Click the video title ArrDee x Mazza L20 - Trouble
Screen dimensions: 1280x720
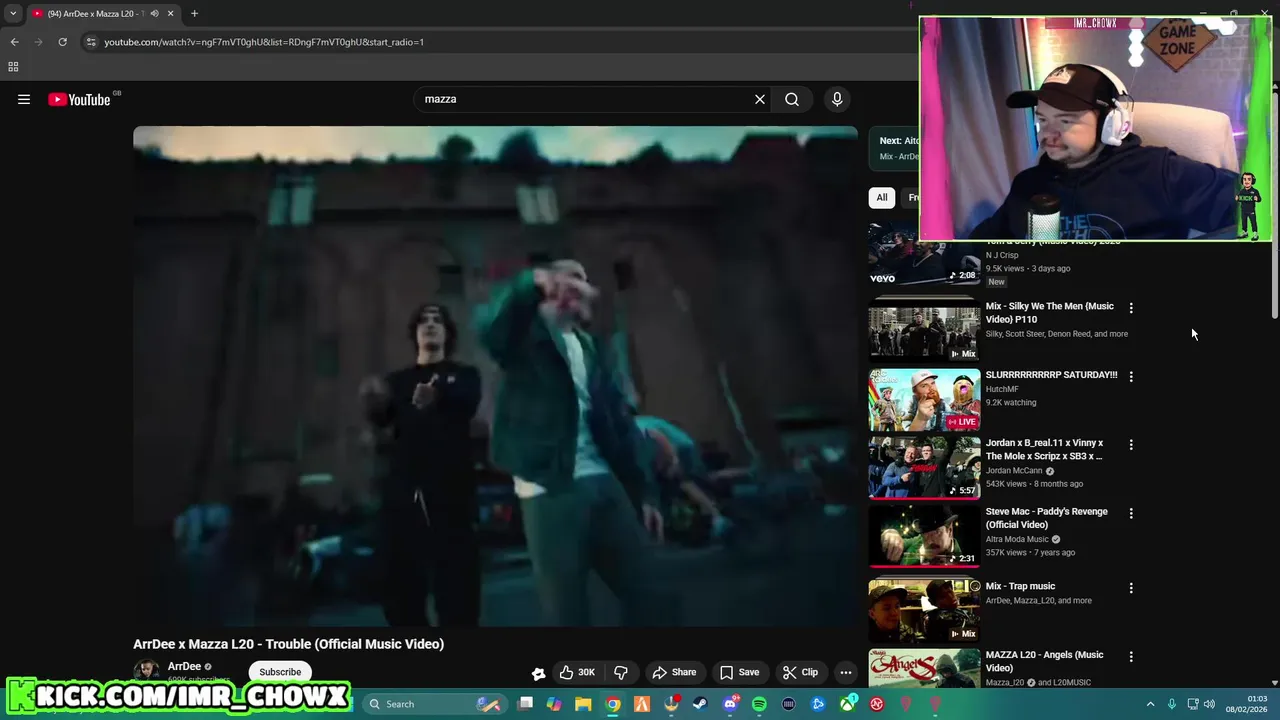tap(288, 644)
